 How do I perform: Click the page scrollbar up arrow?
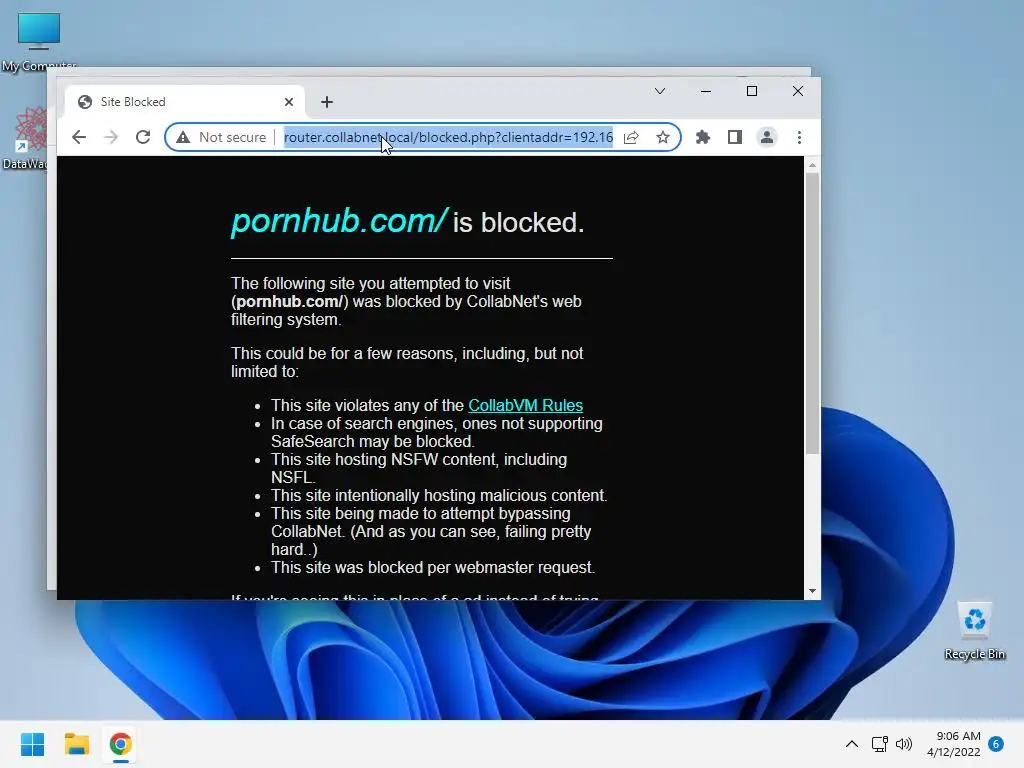[x=812, y=165]
